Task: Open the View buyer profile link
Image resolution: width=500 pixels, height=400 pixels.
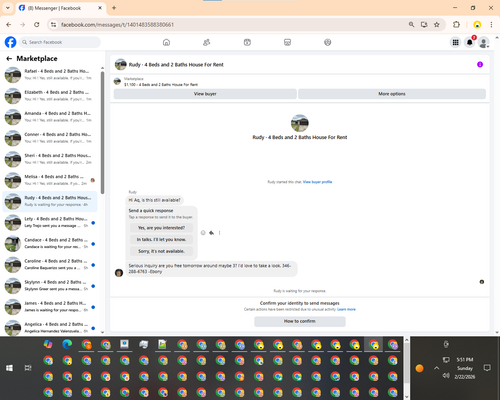Action: point(317,182)
